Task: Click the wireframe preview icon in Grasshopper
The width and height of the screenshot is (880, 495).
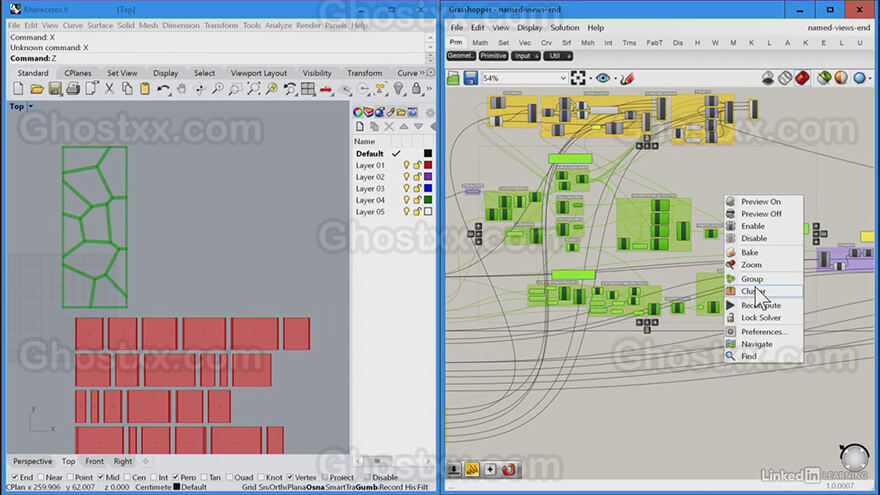Action: point(785,78)
